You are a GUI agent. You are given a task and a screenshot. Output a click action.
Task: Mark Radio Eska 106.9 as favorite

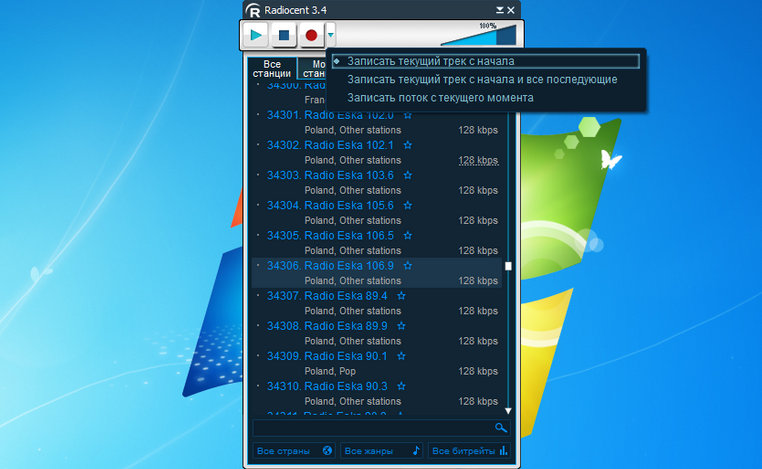[x=408, y=266]
